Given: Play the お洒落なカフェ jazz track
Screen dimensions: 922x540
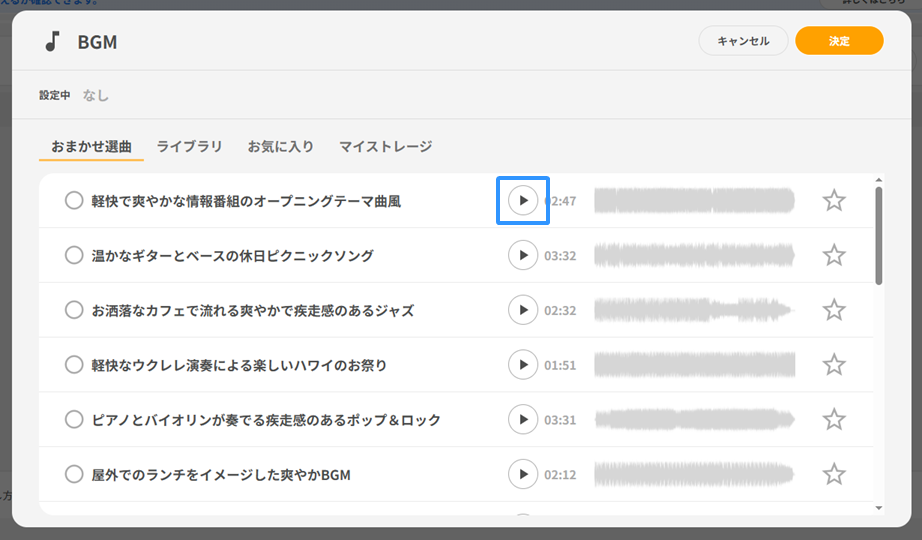Looking at the screenshot, I should (522, 310).
